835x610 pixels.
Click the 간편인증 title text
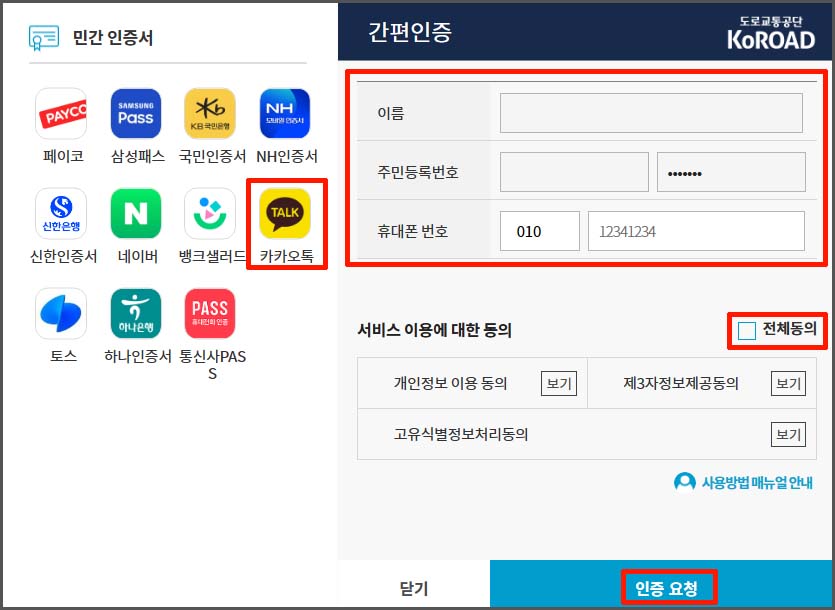(x=410, y=32)
